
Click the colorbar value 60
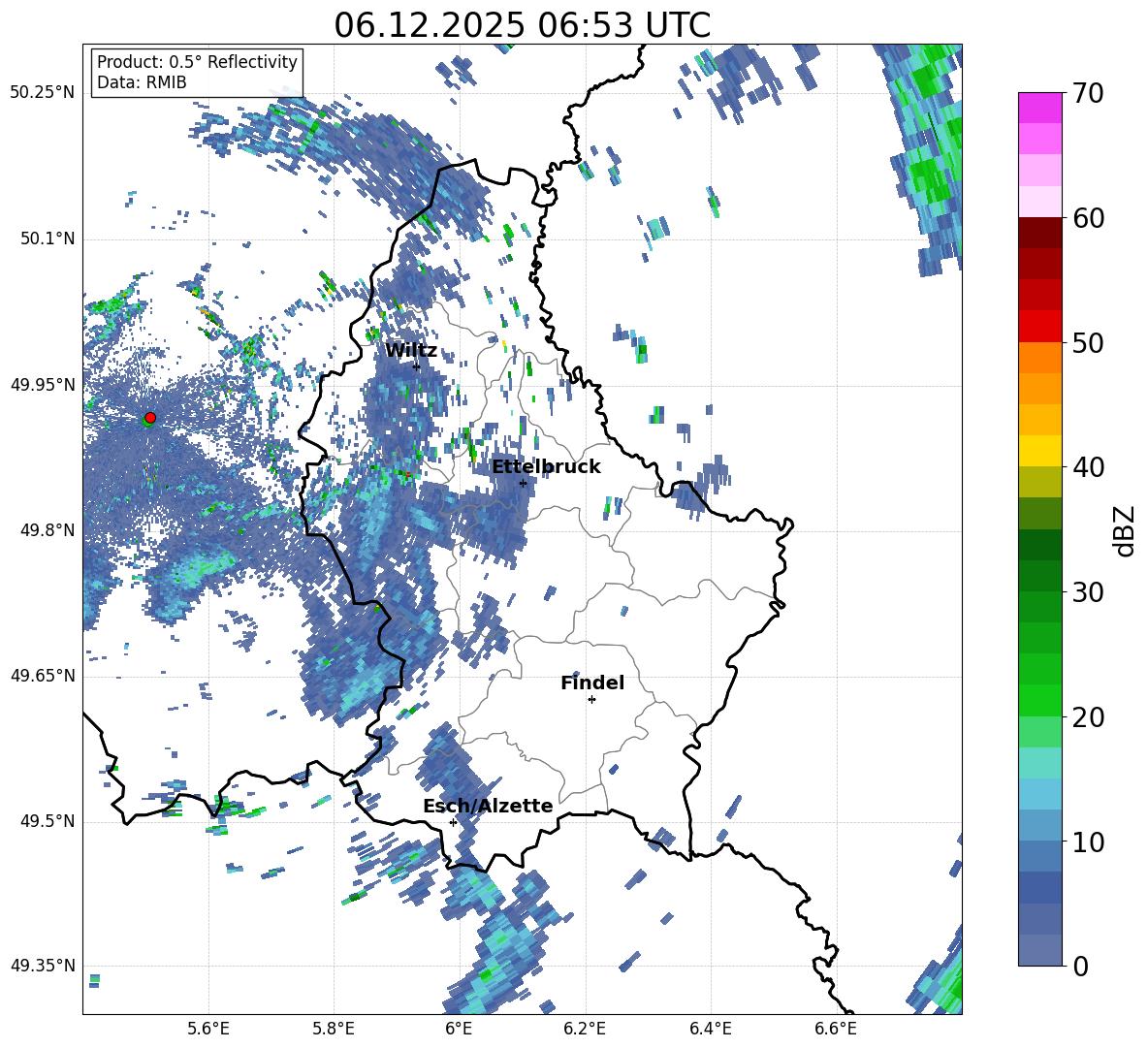click(1088, 218)
